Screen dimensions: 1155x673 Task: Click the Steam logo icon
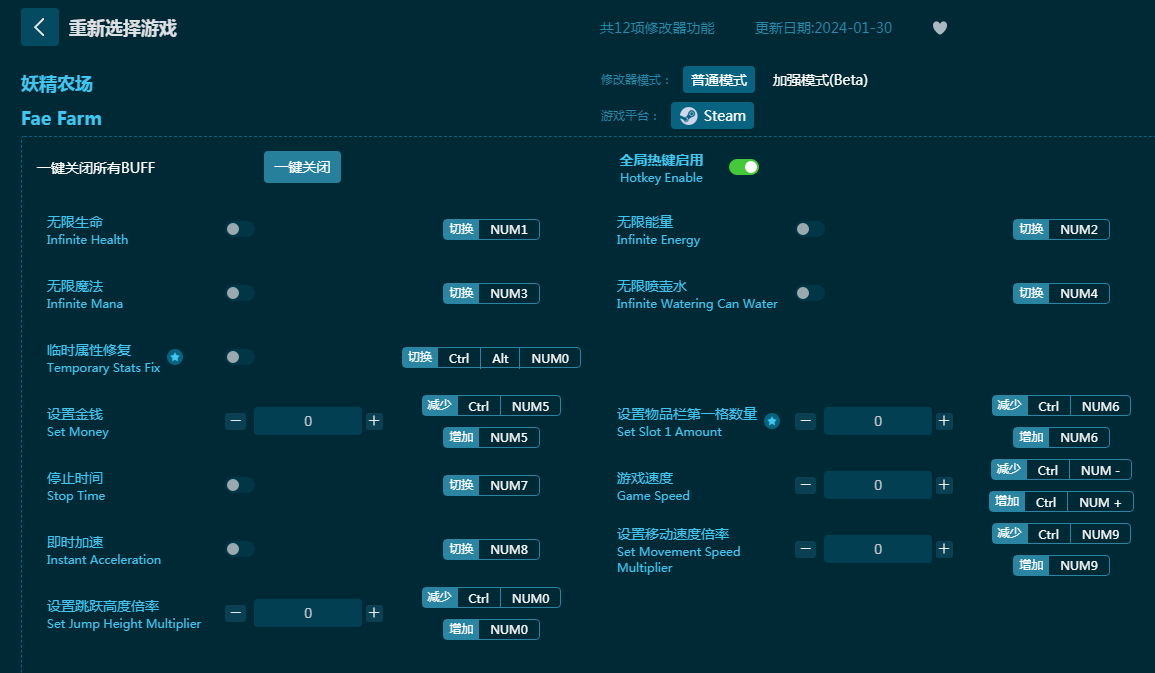click(x=688, y=116)
